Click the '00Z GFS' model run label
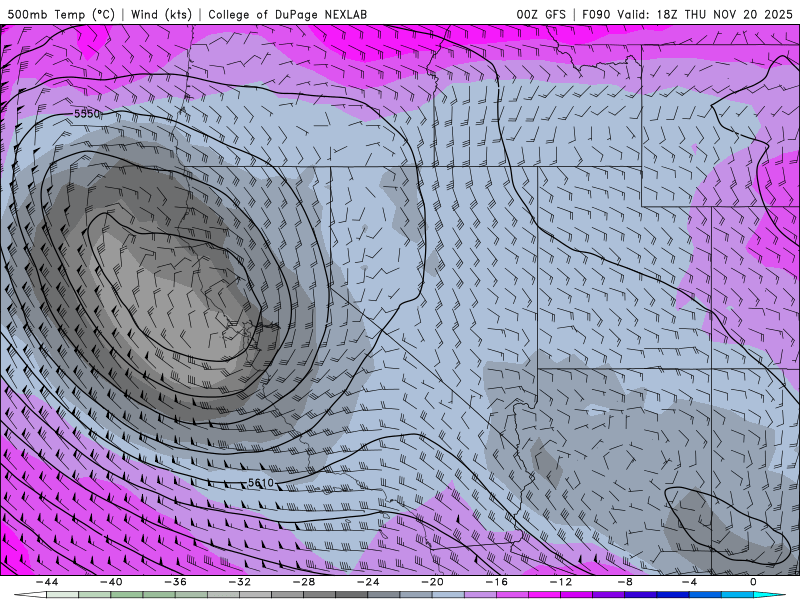Image resolution: width=800 pixels, height=600 pixels. (x=541, y=14)
